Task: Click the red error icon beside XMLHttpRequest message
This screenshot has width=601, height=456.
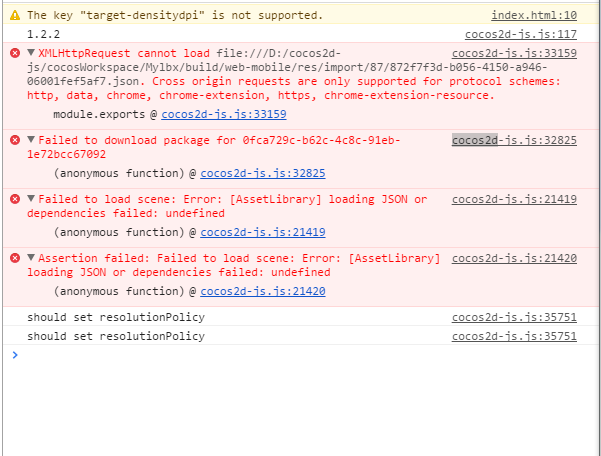Action: coord(15,53)
